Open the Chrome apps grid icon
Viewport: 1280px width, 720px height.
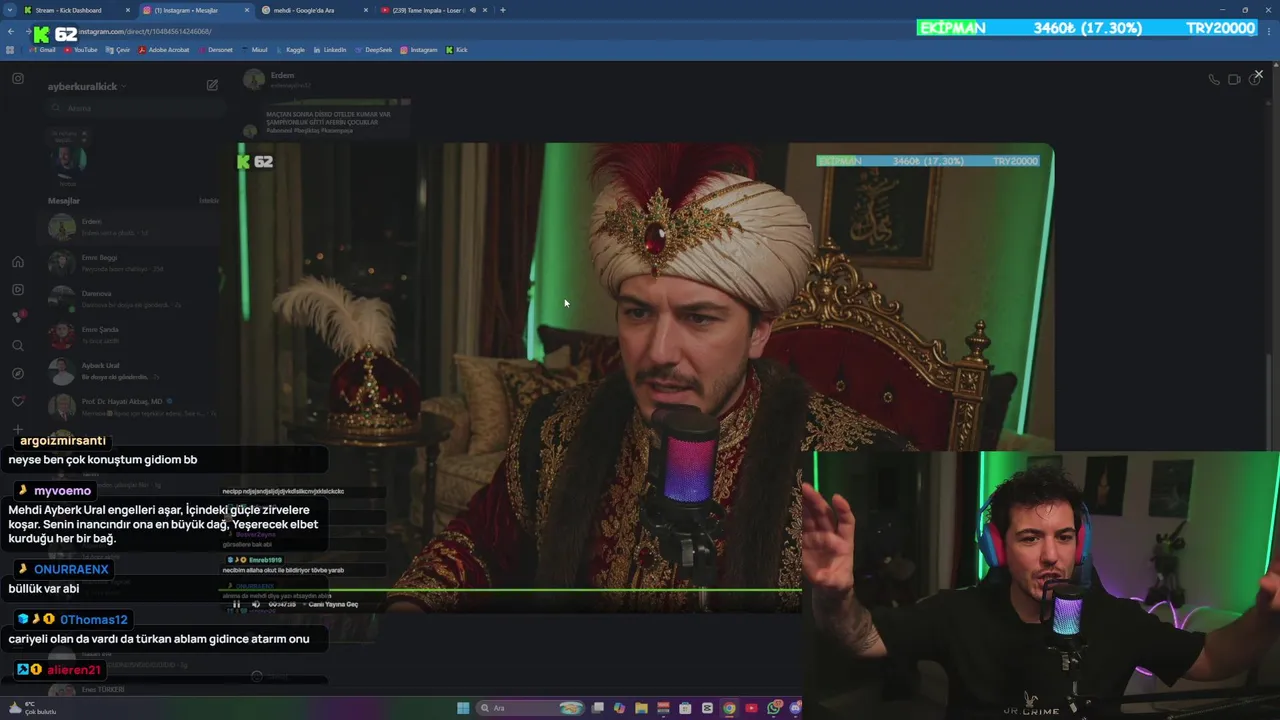(x=11, y=49)
